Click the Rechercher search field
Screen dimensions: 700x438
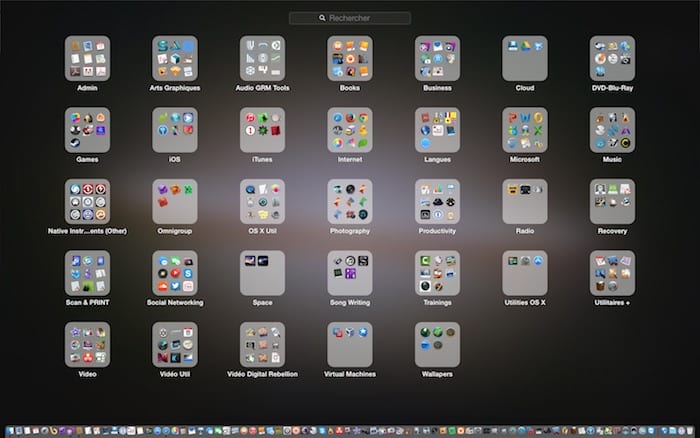350,18
